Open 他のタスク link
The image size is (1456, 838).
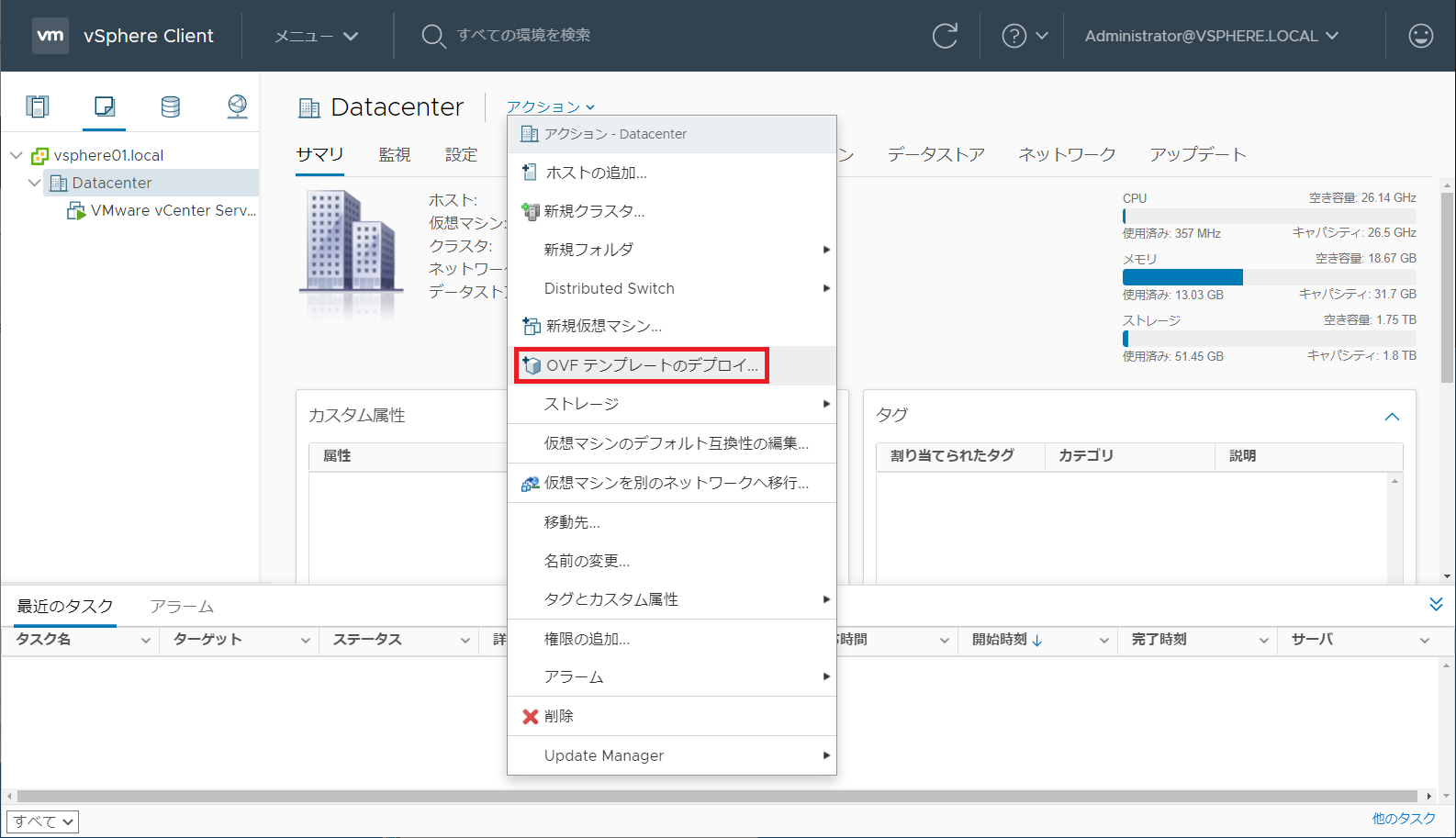click(1404, 819)
